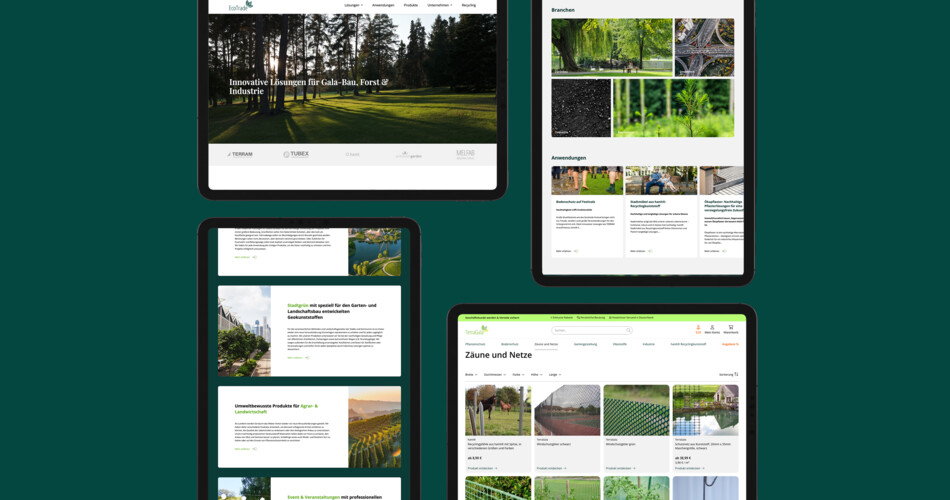Expand the Durchmesser filter dropdown
The image size is (950, 500).
coord(494,375)
